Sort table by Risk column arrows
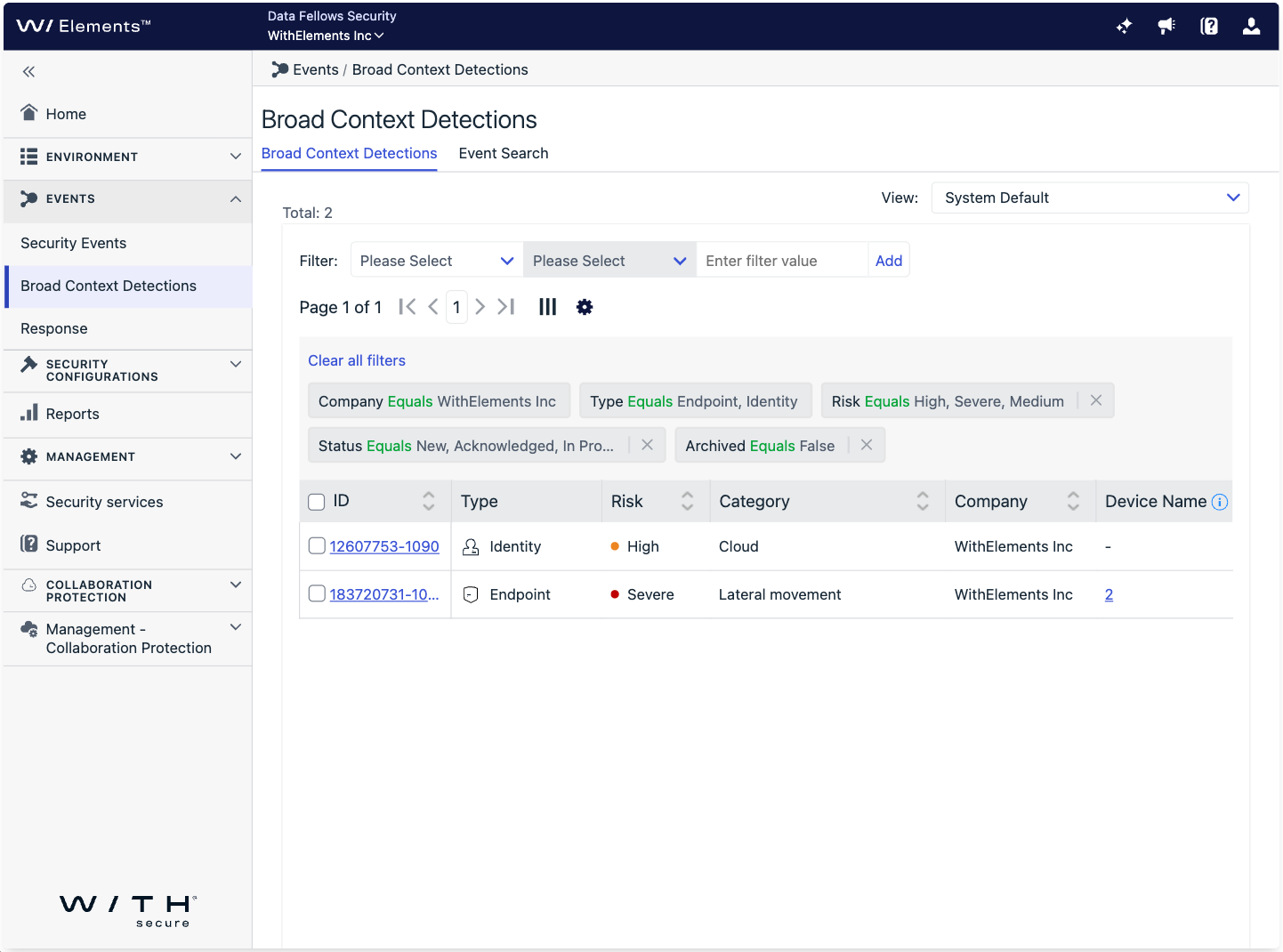Screen dimensions: 1283x952 click(688, 501)
